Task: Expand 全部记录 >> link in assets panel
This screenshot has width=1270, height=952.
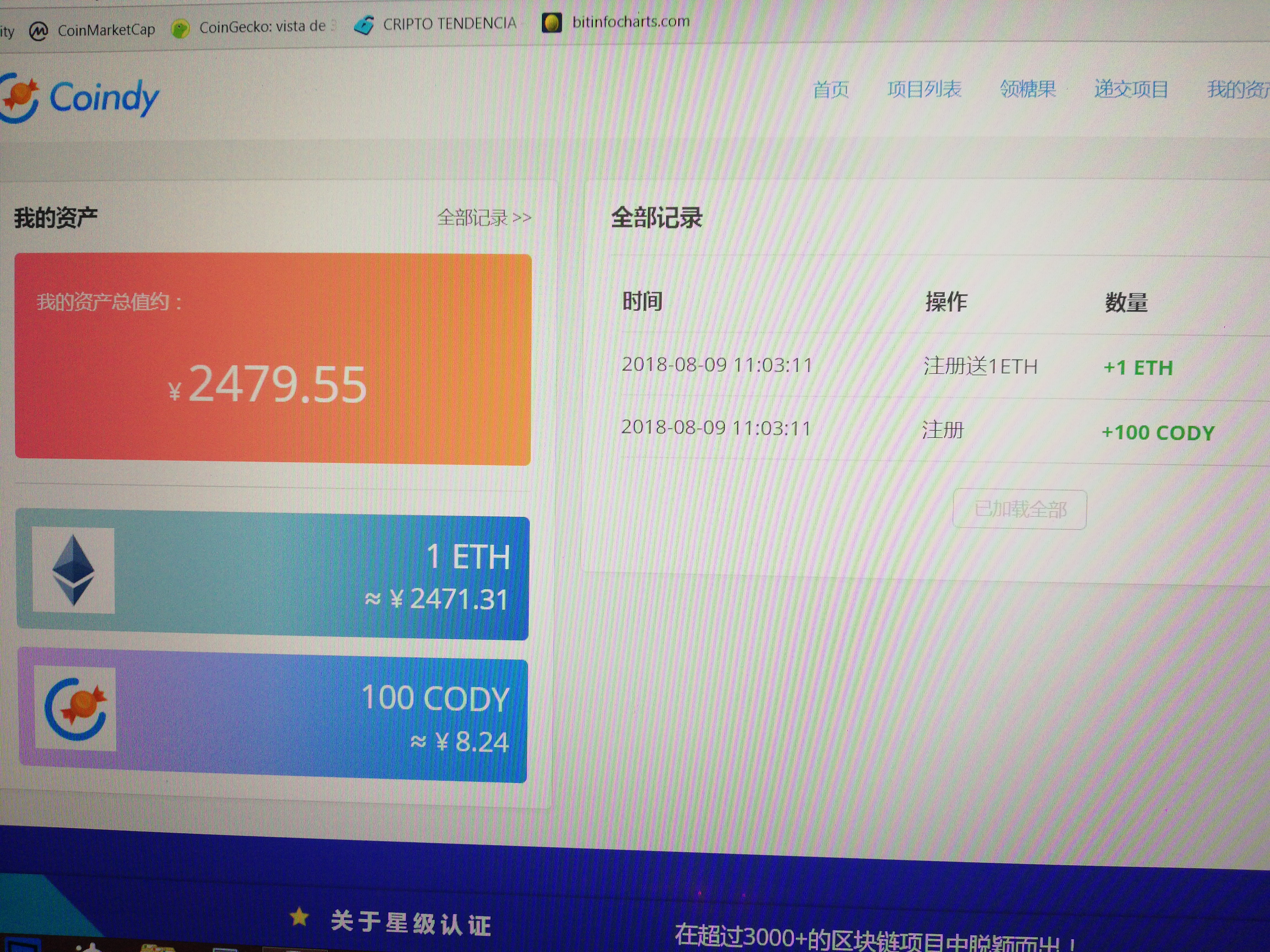Action: (x=484, y=218)
